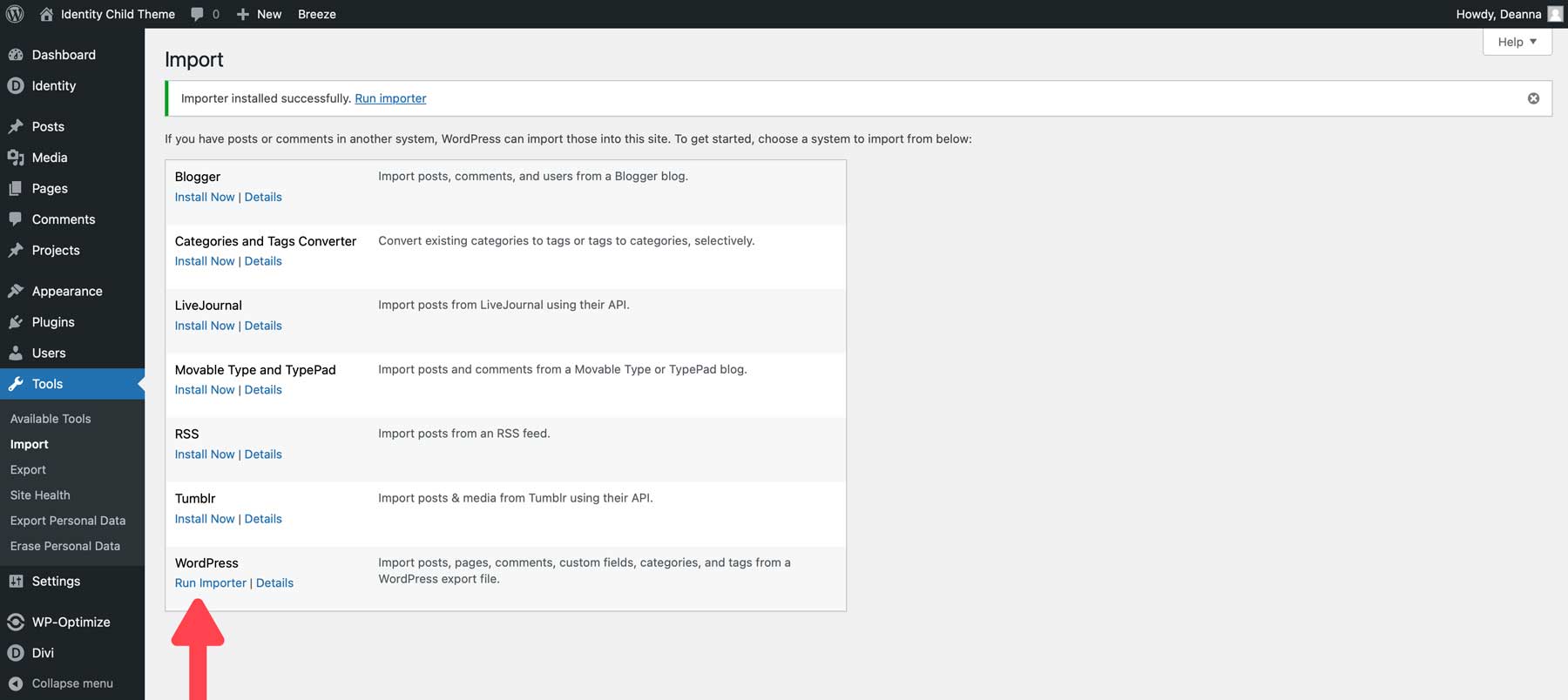Click the Plugins plug icon
Image resolution: width=1568 pixels, height=700 pixels.
[x=16, y=322]
